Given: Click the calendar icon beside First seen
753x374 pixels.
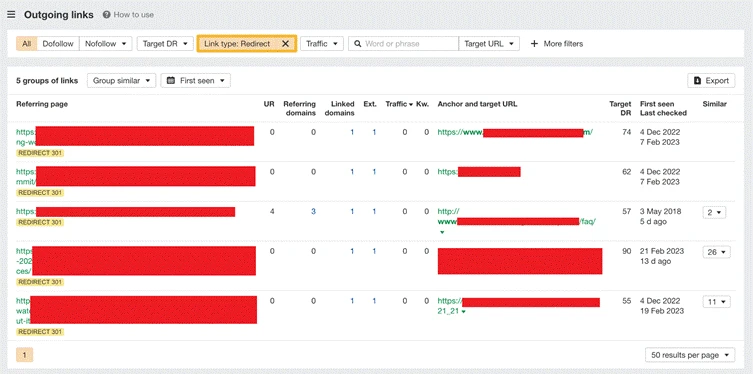Looking at the screenshot, I should (x=170, y=81).
